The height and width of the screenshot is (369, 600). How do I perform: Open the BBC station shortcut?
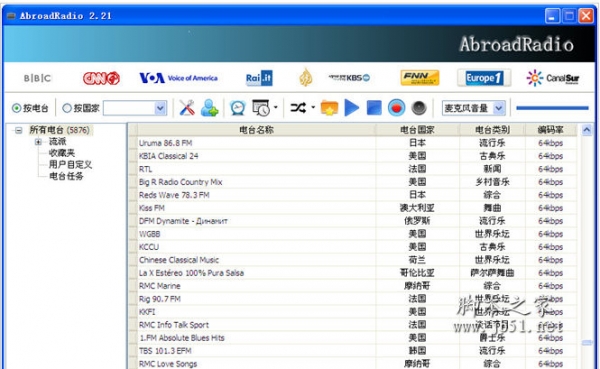tap(37, 78)
